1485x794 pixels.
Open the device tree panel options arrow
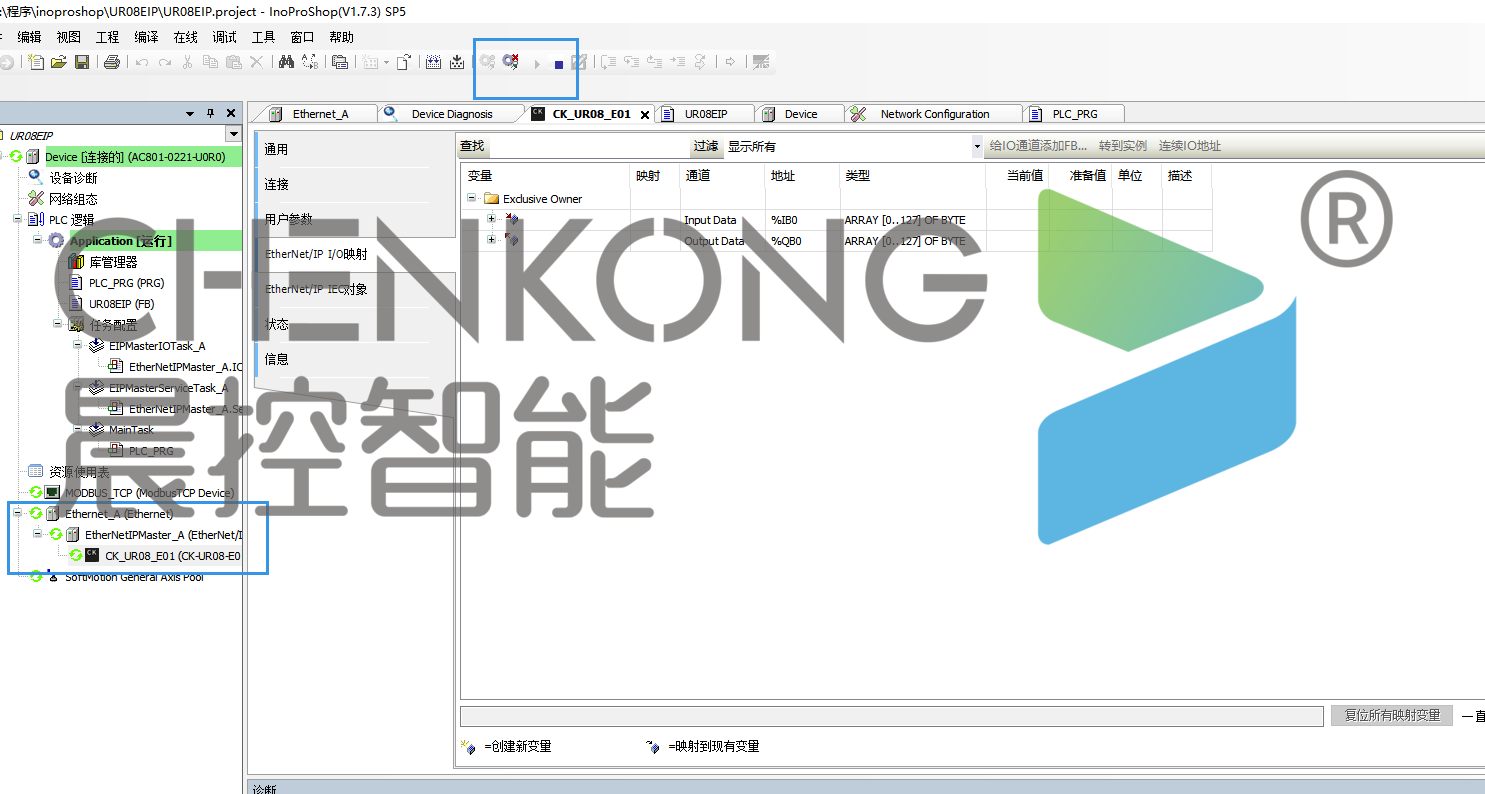click(x=190, y=113)
